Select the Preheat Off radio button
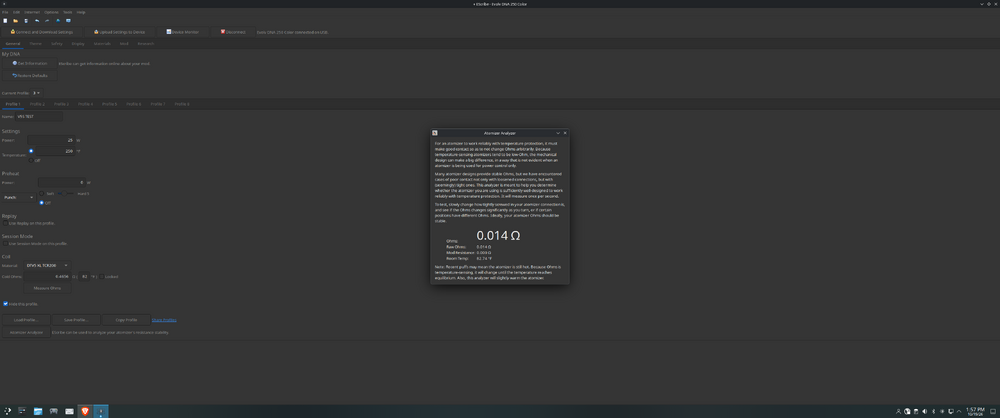The image size is (1000, 418). click(41, 202)
